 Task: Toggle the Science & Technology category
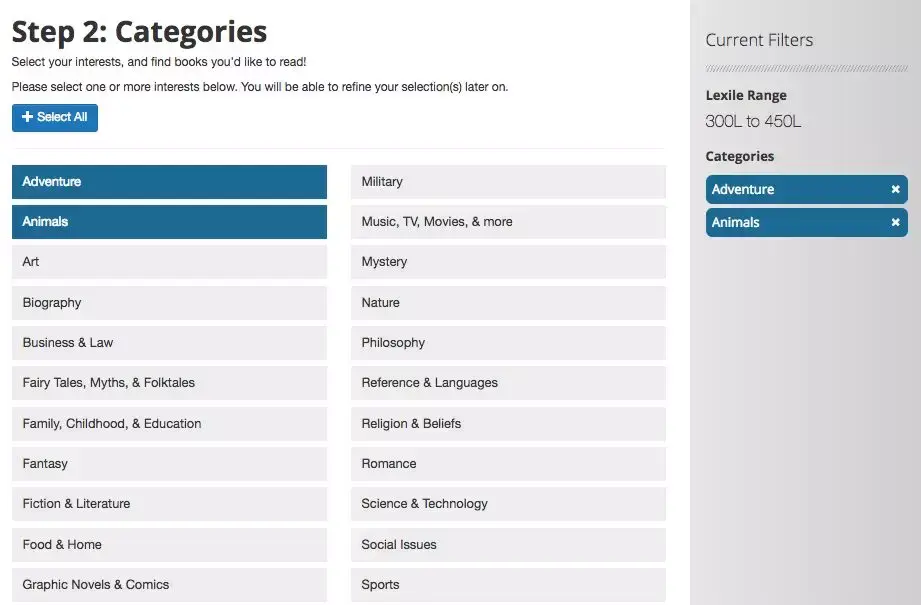pyautogui.click(x=508, y=504)
